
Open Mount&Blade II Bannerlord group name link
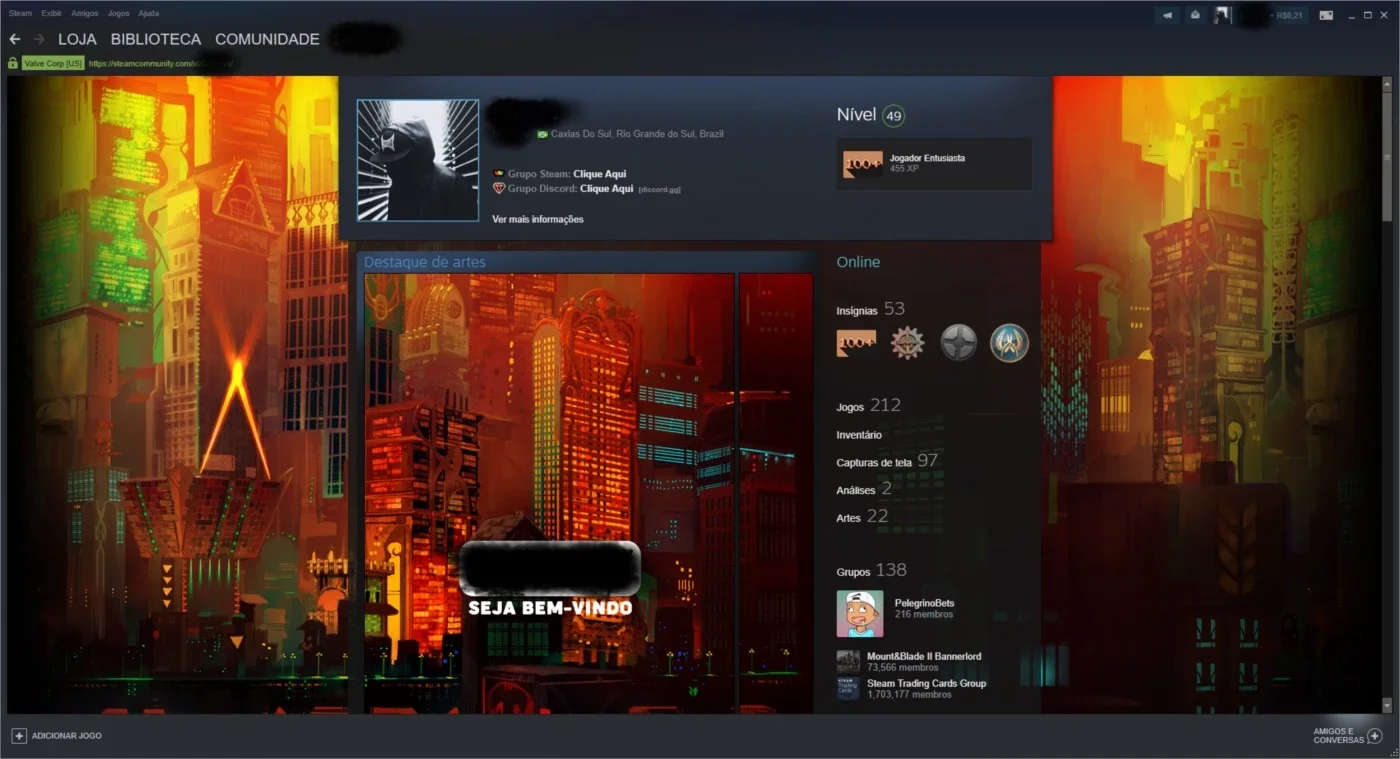click(x=924, y=656)
